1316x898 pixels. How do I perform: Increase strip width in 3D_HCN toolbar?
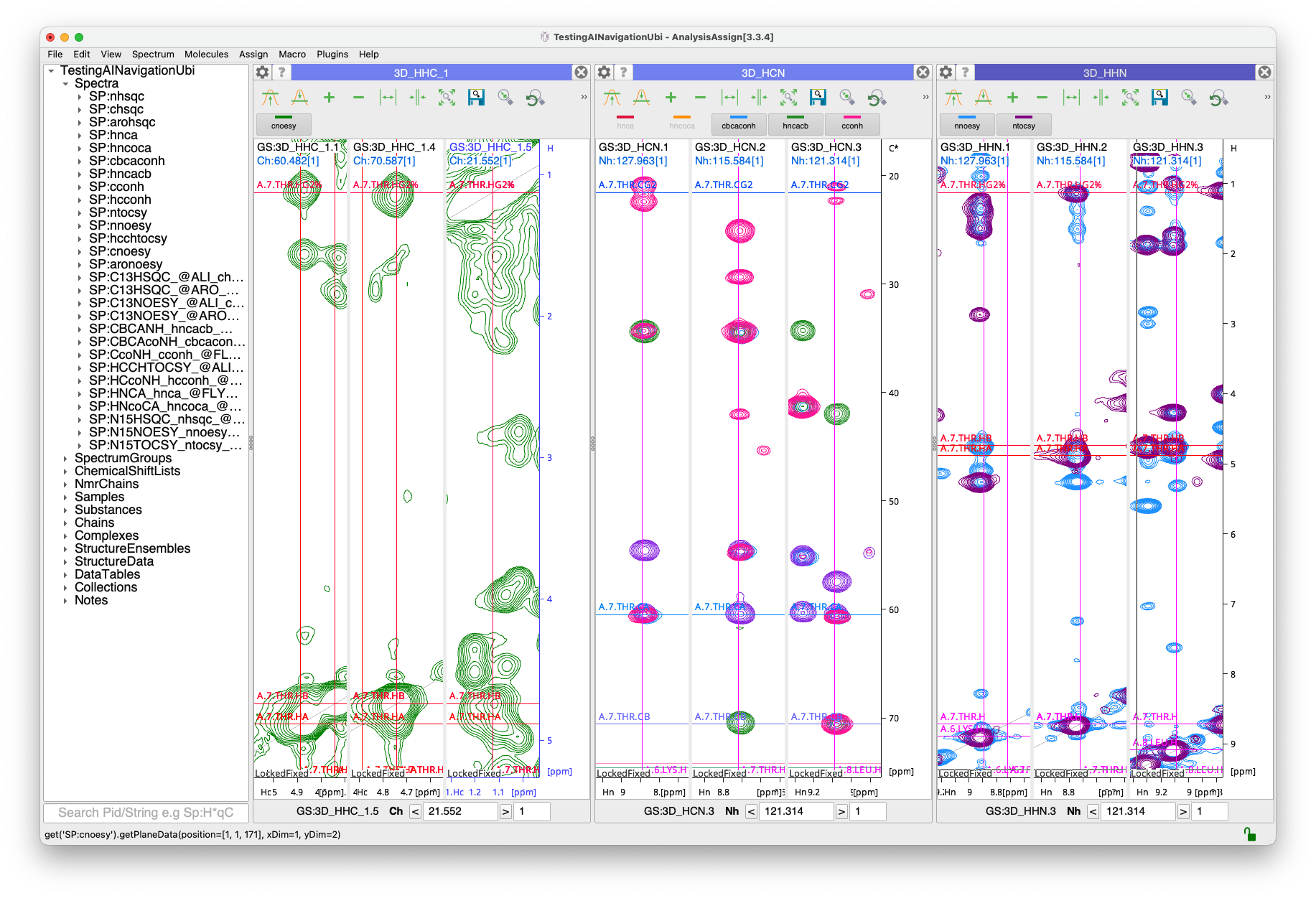[x=729, y=98]
